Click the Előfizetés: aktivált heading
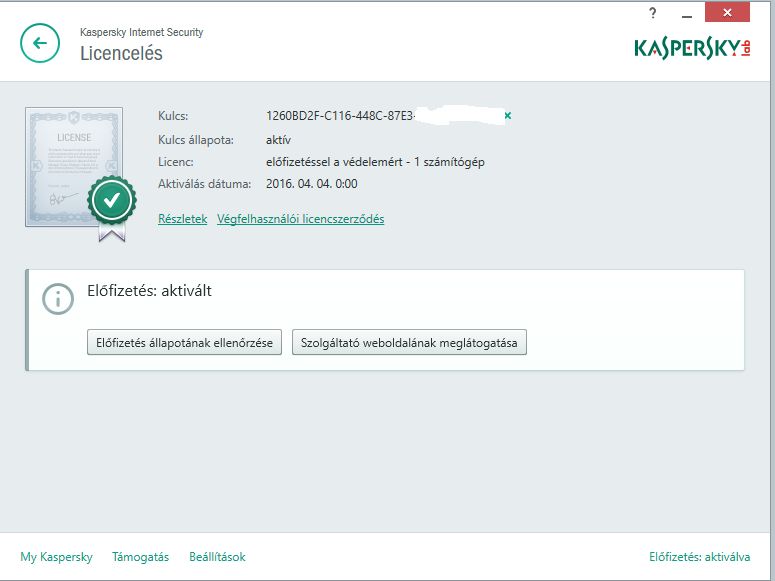The width and height of the screenshot is (775, 581). coord(149,291)
